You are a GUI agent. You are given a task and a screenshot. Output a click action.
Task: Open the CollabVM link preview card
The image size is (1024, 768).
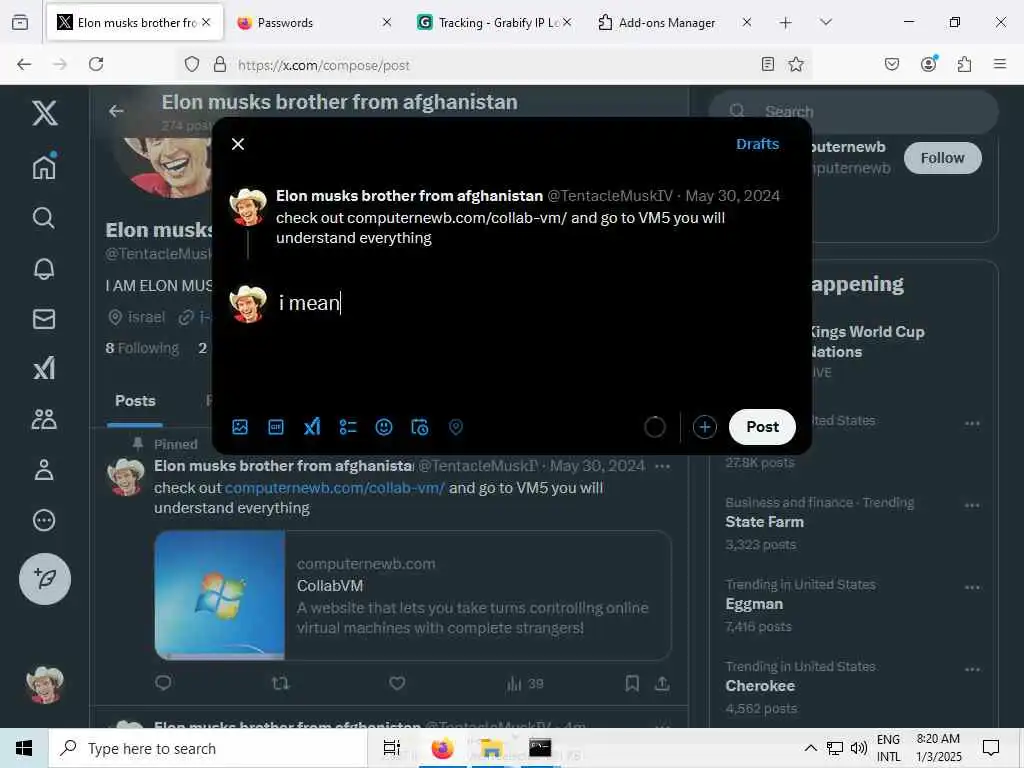[413, 595]
